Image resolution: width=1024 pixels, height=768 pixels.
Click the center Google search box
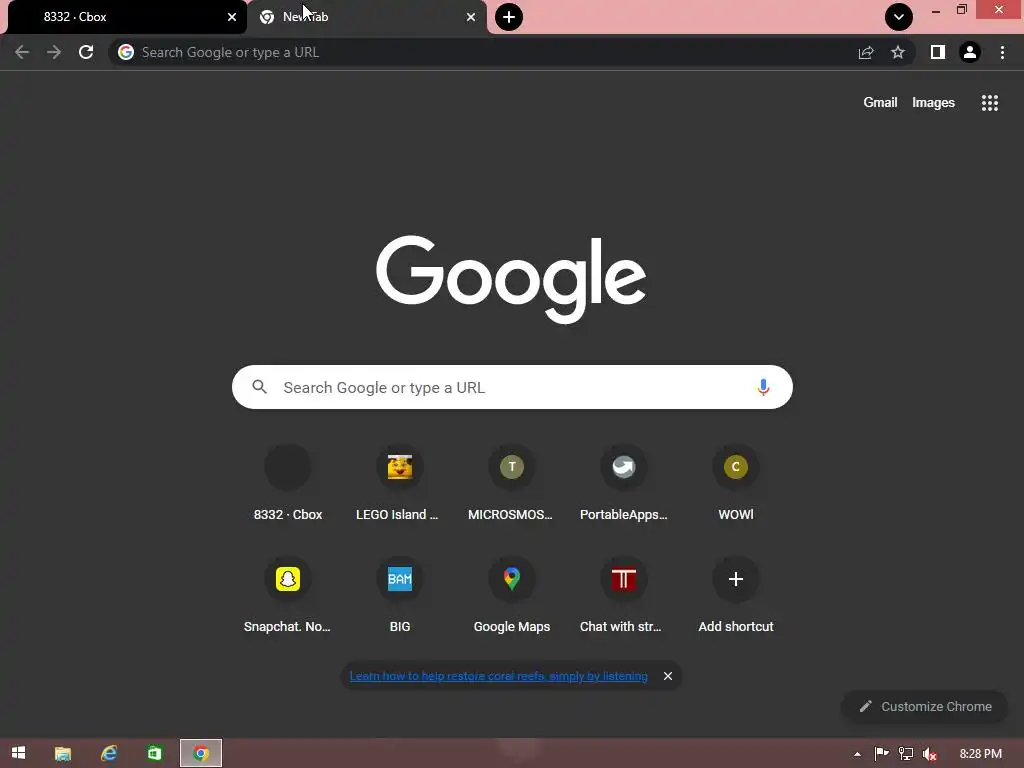pyautogui.click(x=512, y=387)
